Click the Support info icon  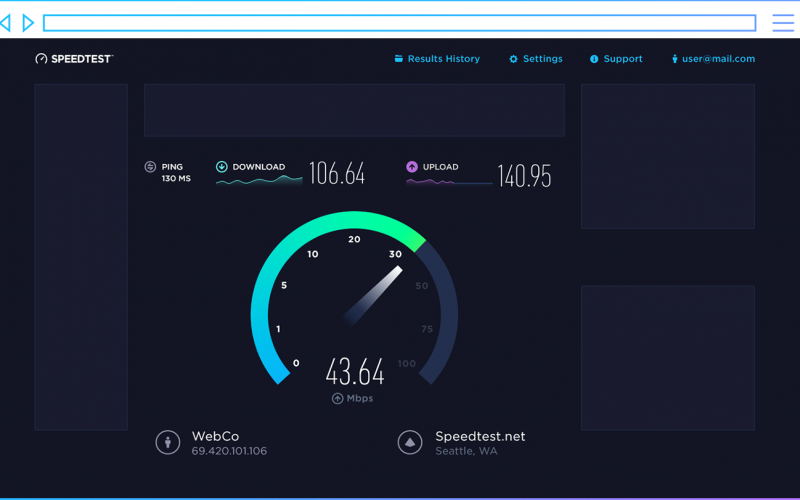click(594, 59)
